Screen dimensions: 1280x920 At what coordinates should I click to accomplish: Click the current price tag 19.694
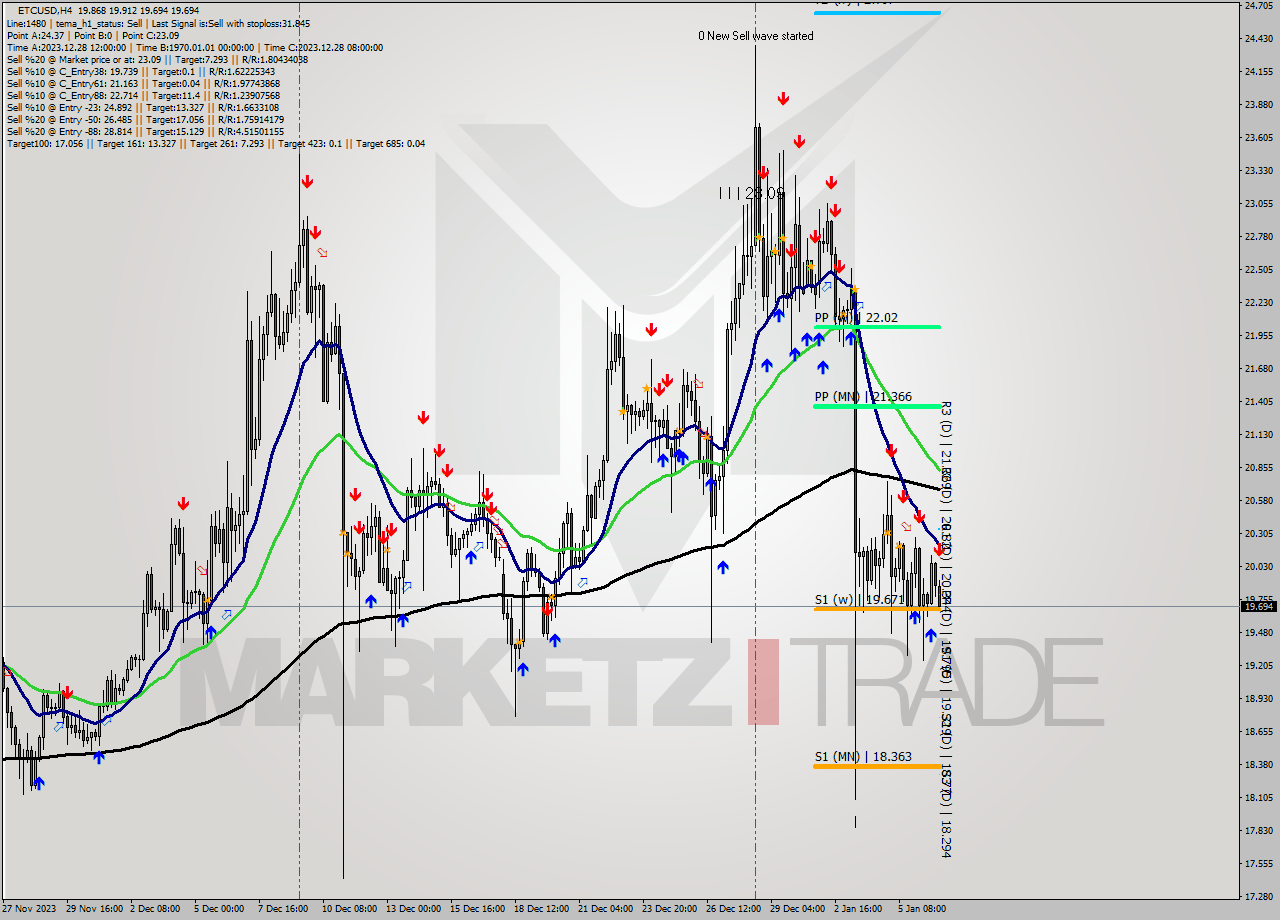(x=1258, y=606)
